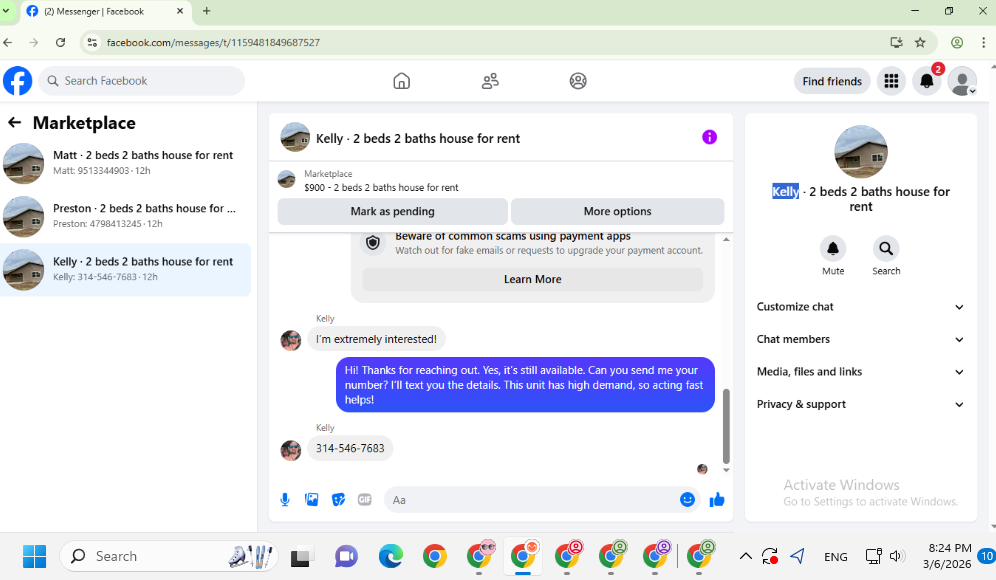Click the sent-message seen avatar indicator

point(702,469)
